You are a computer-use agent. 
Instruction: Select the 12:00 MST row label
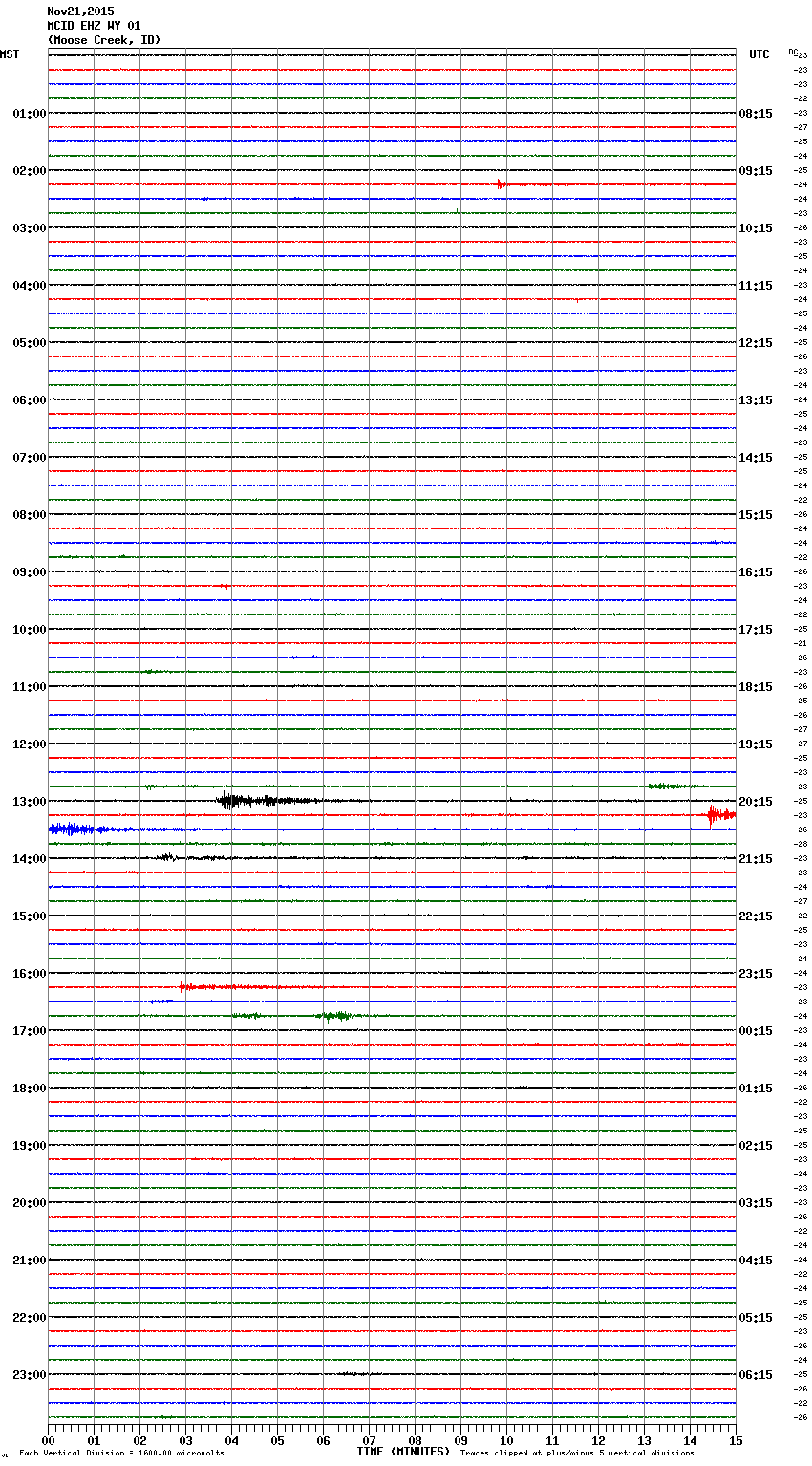pos(29,744)
